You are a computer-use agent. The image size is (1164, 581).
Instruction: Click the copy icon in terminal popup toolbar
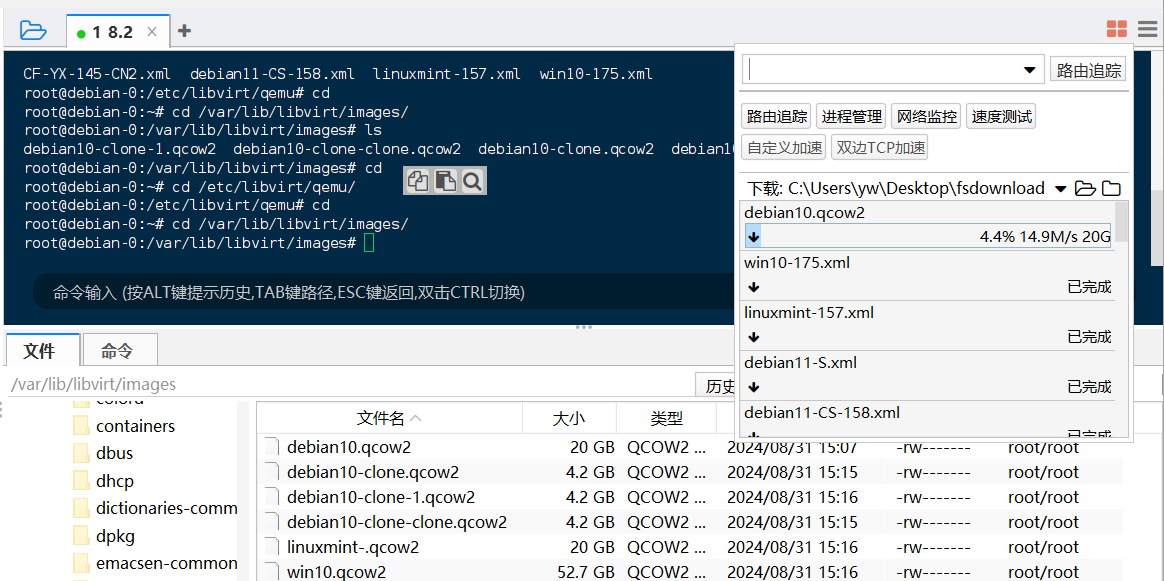click(x=418, y=181)
